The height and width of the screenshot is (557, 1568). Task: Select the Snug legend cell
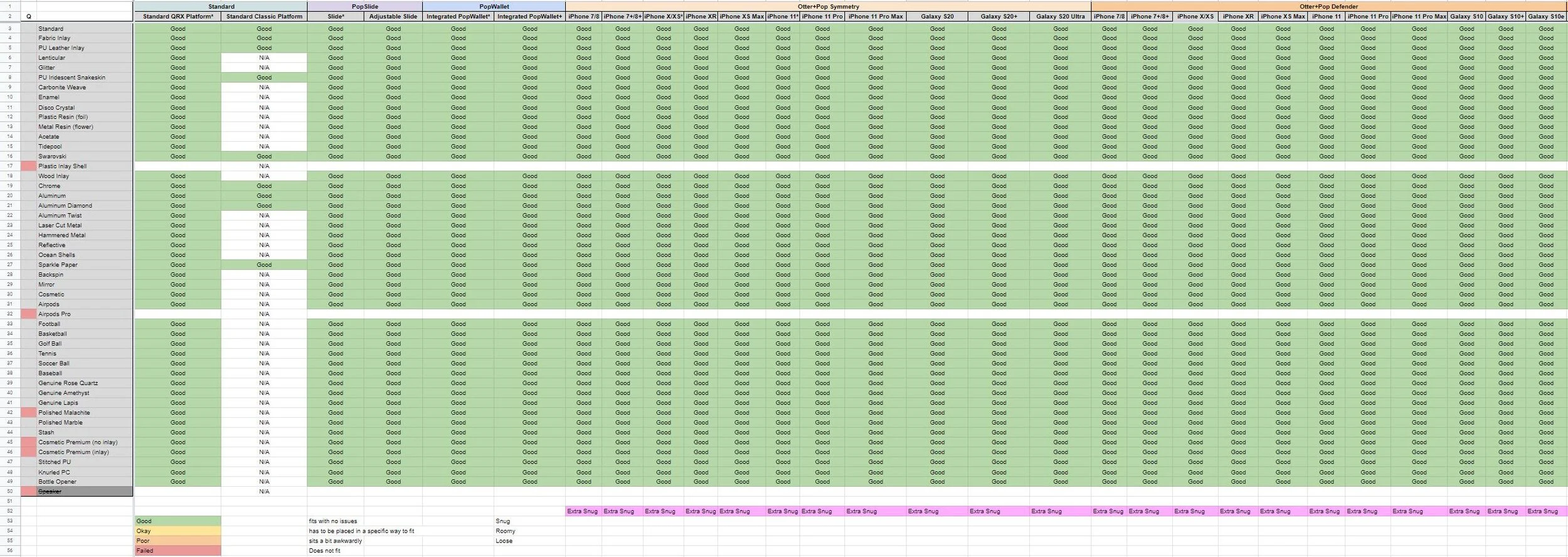pos(529,521)
